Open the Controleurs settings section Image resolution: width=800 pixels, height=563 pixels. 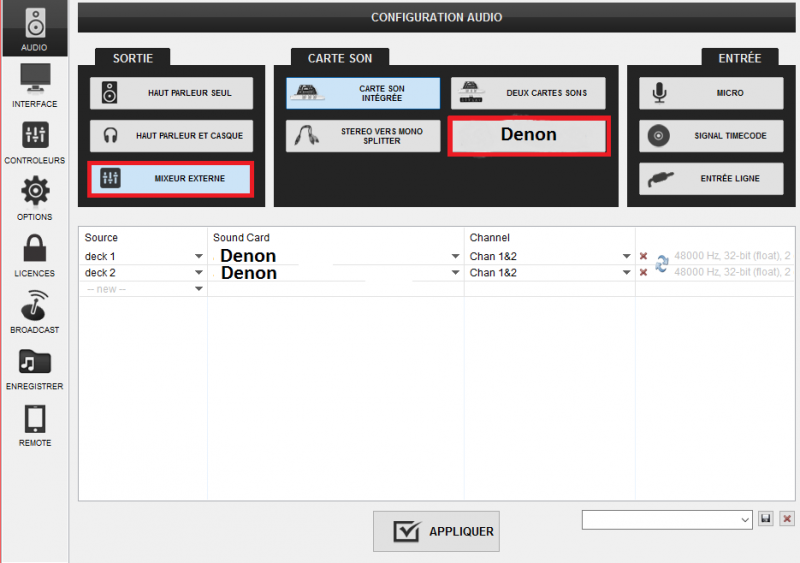tap(35, 142)
